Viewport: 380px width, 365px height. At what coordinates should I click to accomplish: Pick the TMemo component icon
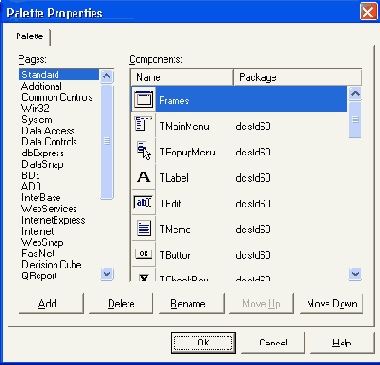click(144, 228)
